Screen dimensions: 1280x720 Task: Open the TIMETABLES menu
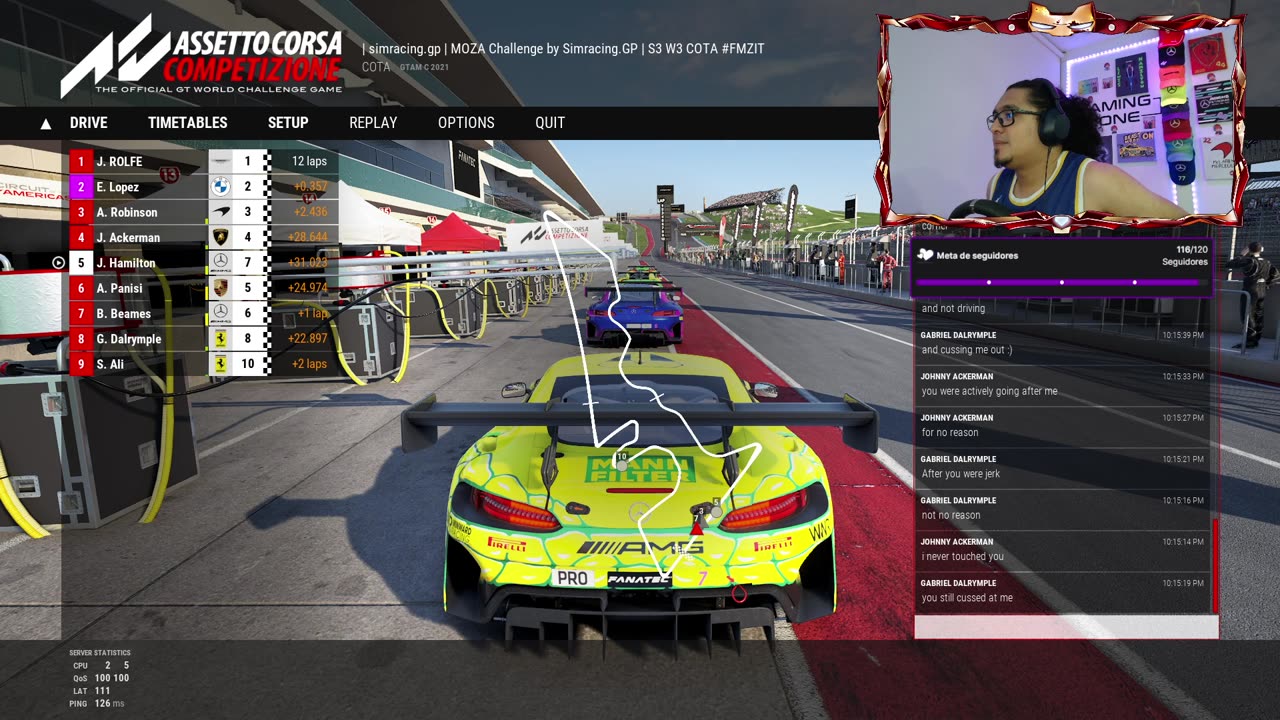(x=188, y=123)
